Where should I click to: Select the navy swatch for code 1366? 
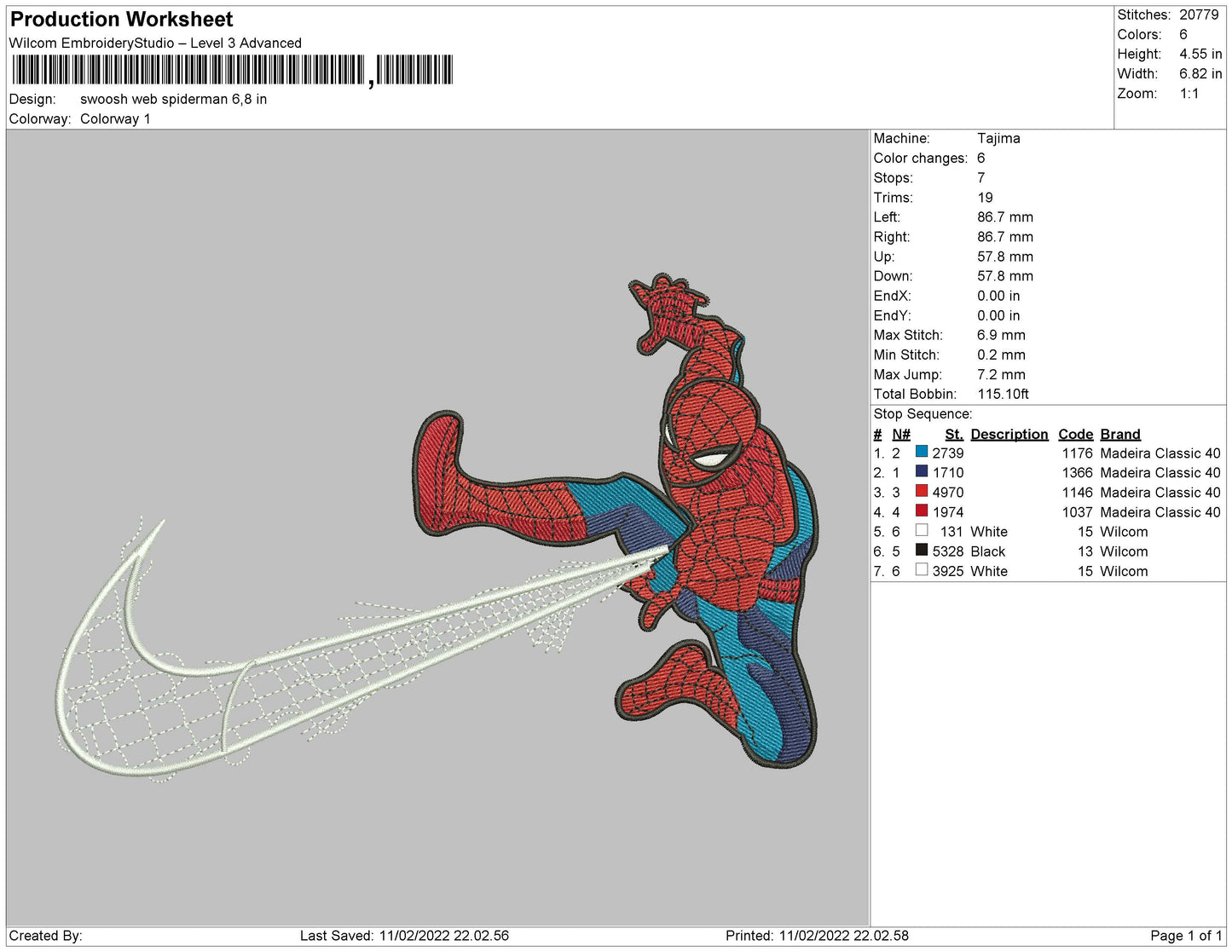coord(921,471)
